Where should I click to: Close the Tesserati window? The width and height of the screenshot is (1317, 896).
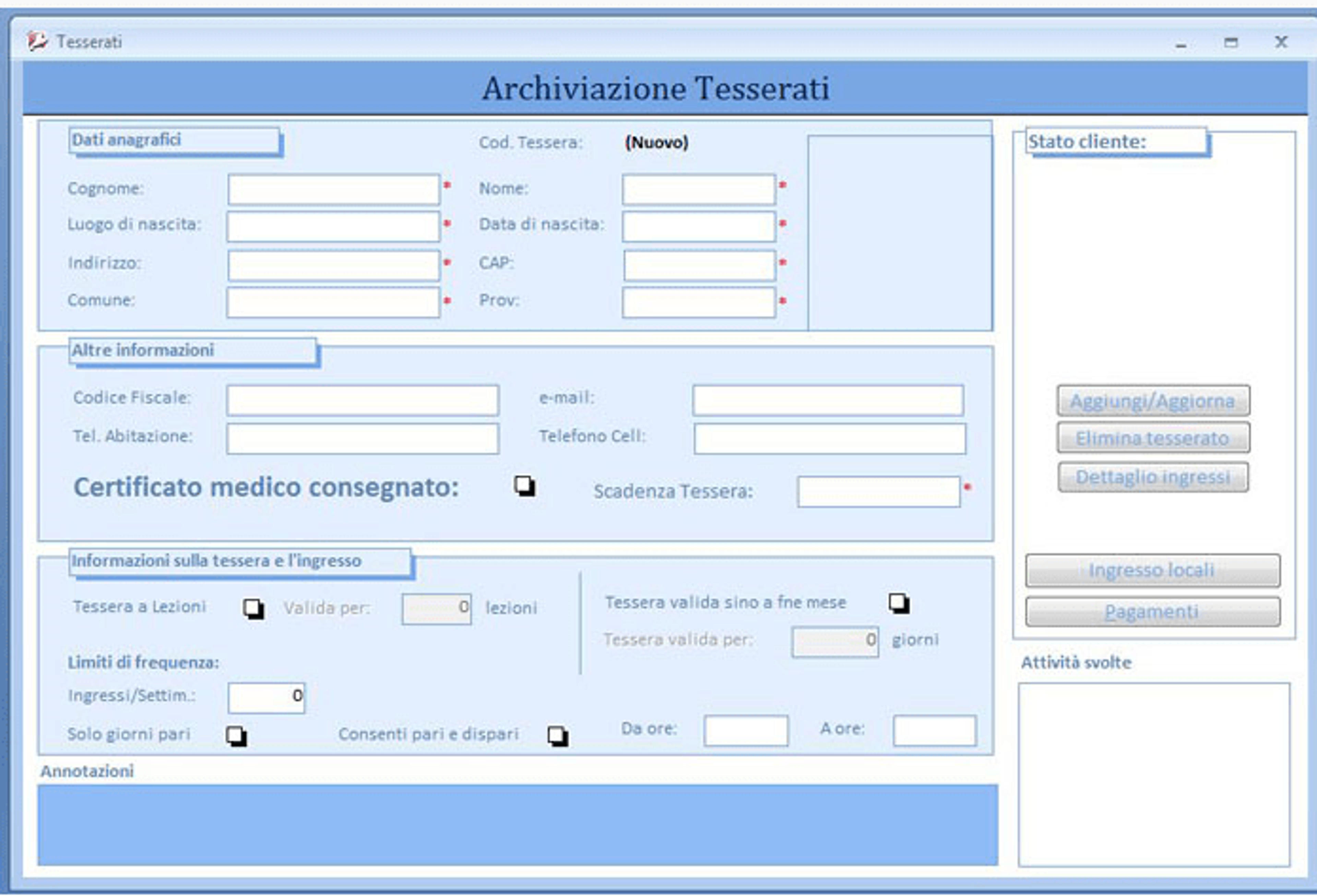pyautogui.click(x=1281, y=42)
